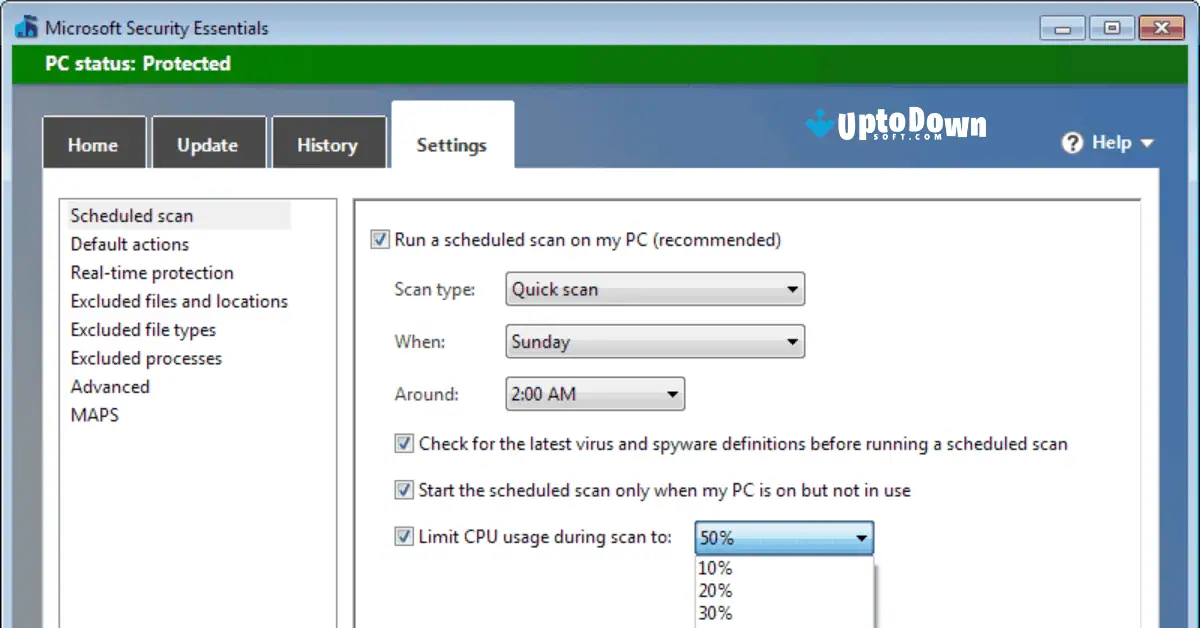Viewport: 1200px width, 628px height.
Task: Open the MAPS settings section
Action: (94, 415)
